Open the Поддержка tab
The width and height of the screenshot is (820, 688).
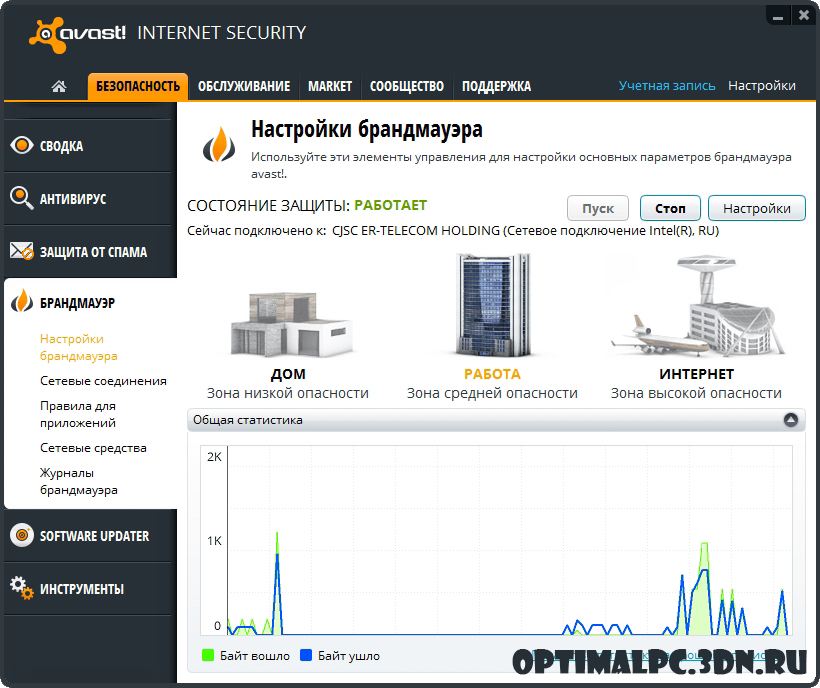496,86
